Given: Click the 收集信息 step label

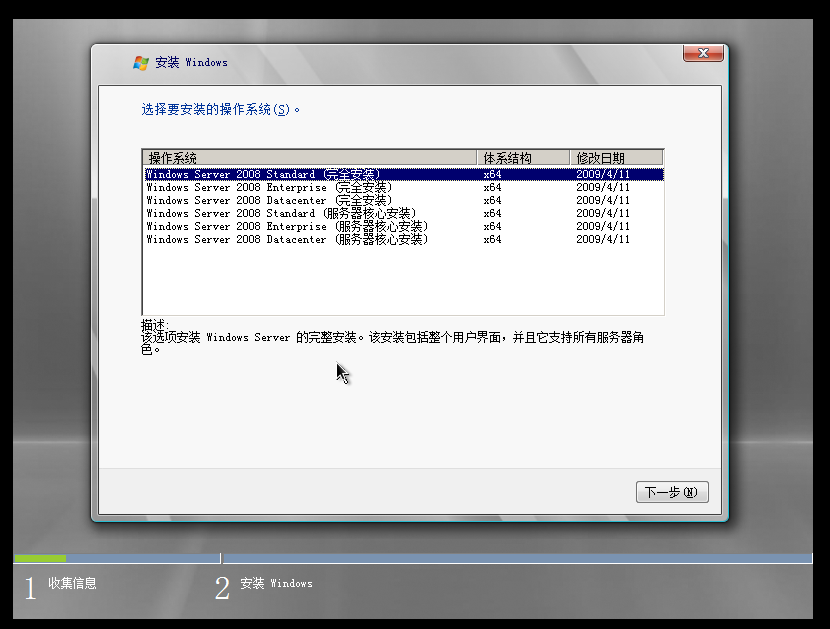Looking at the screenshot, I should (72, 583).
